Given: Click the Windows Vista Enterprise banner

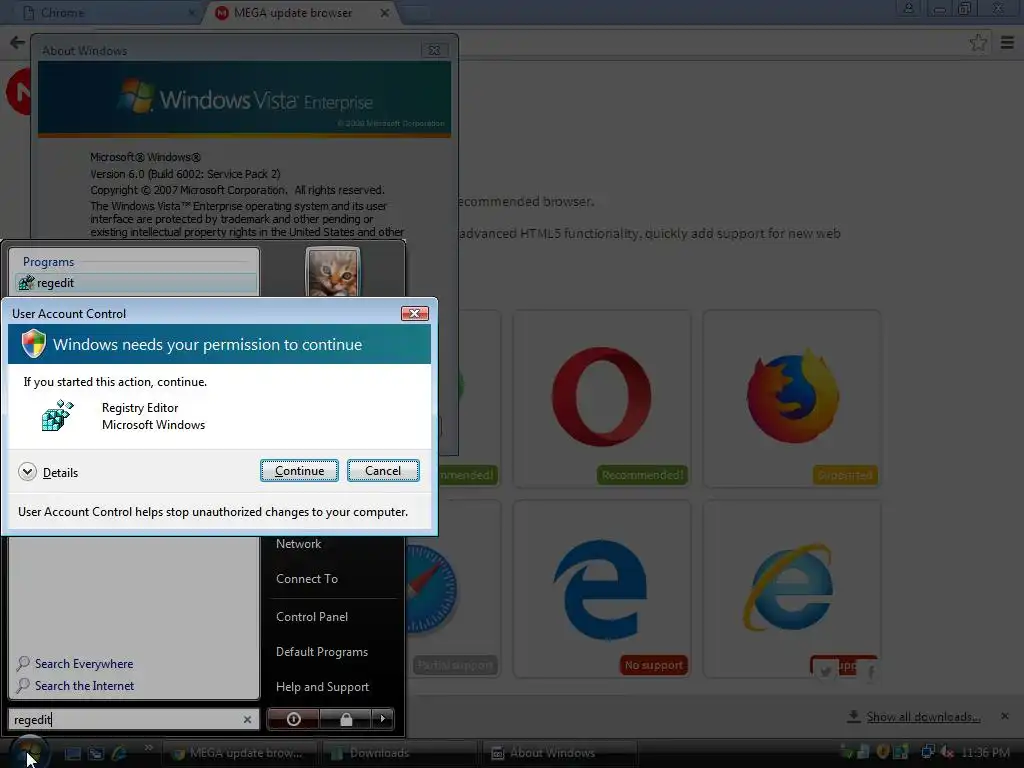Looking at the screenshot, I should point(244,99).
